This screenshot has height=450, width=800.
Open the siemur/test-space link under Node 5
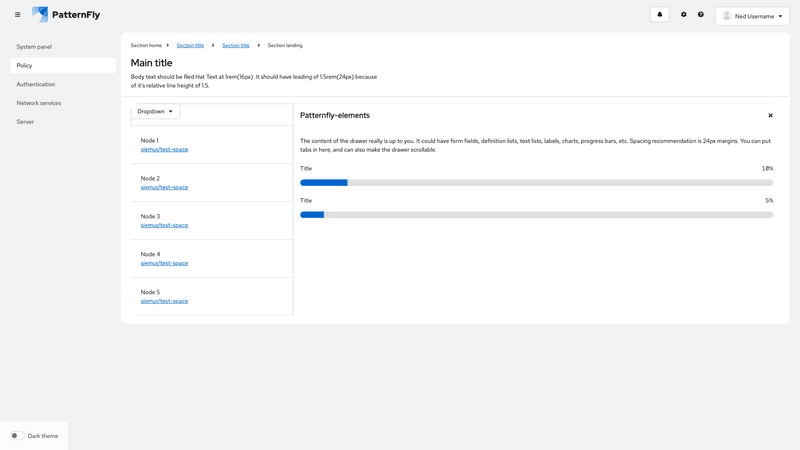tap(164, 301)
